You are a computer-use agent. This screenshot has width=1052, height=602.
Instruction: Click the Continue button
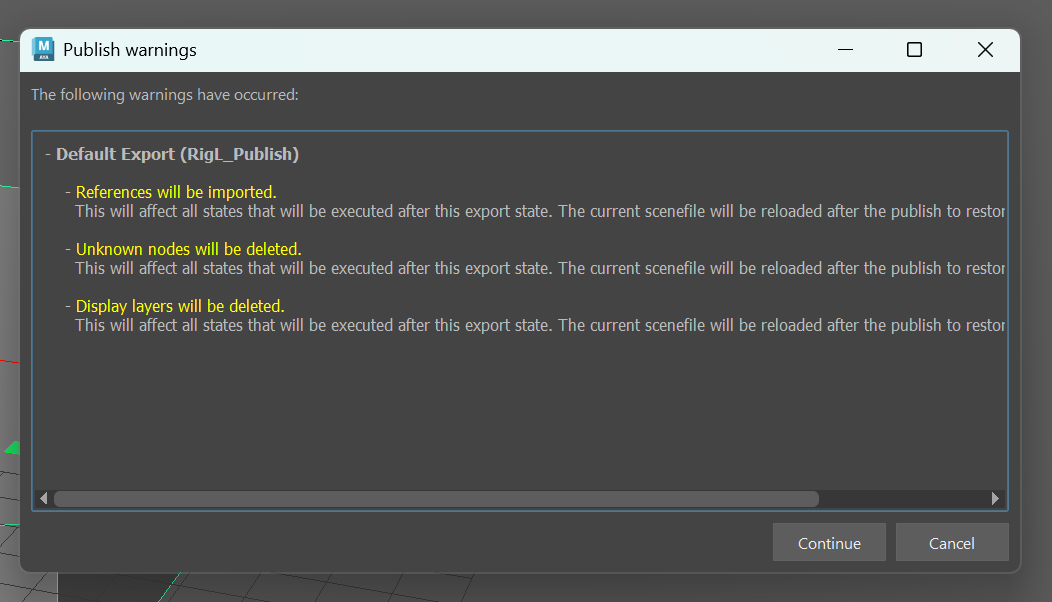tap(829, 543)
